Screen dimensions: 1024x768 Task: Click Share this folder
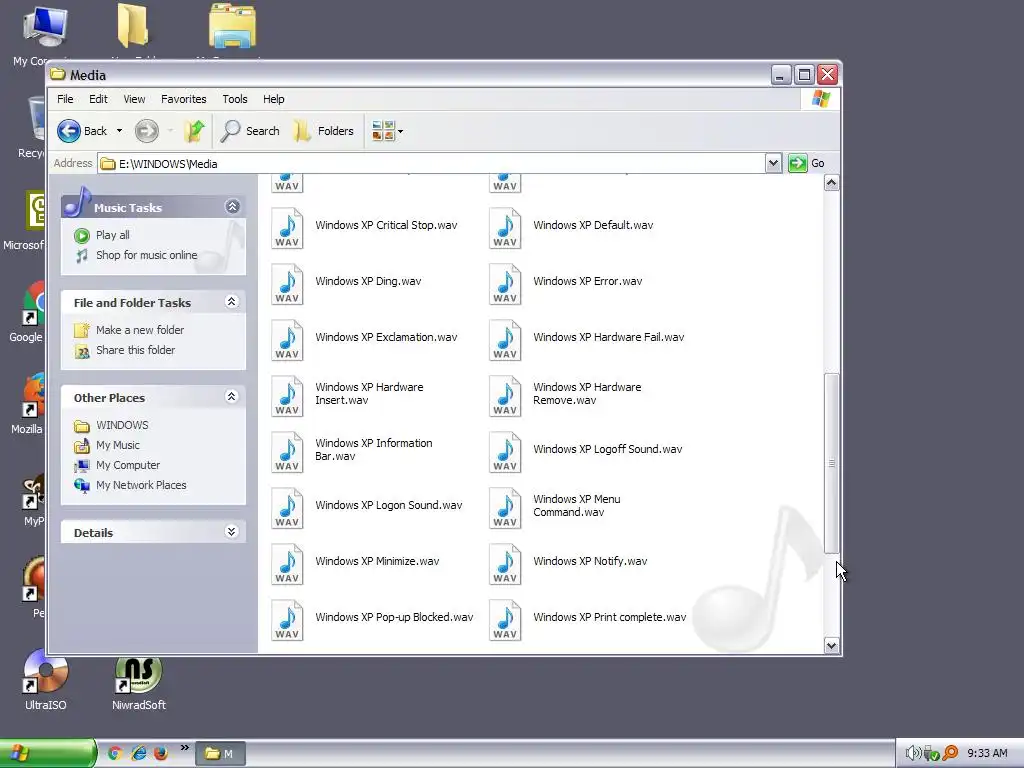[135, 350]
